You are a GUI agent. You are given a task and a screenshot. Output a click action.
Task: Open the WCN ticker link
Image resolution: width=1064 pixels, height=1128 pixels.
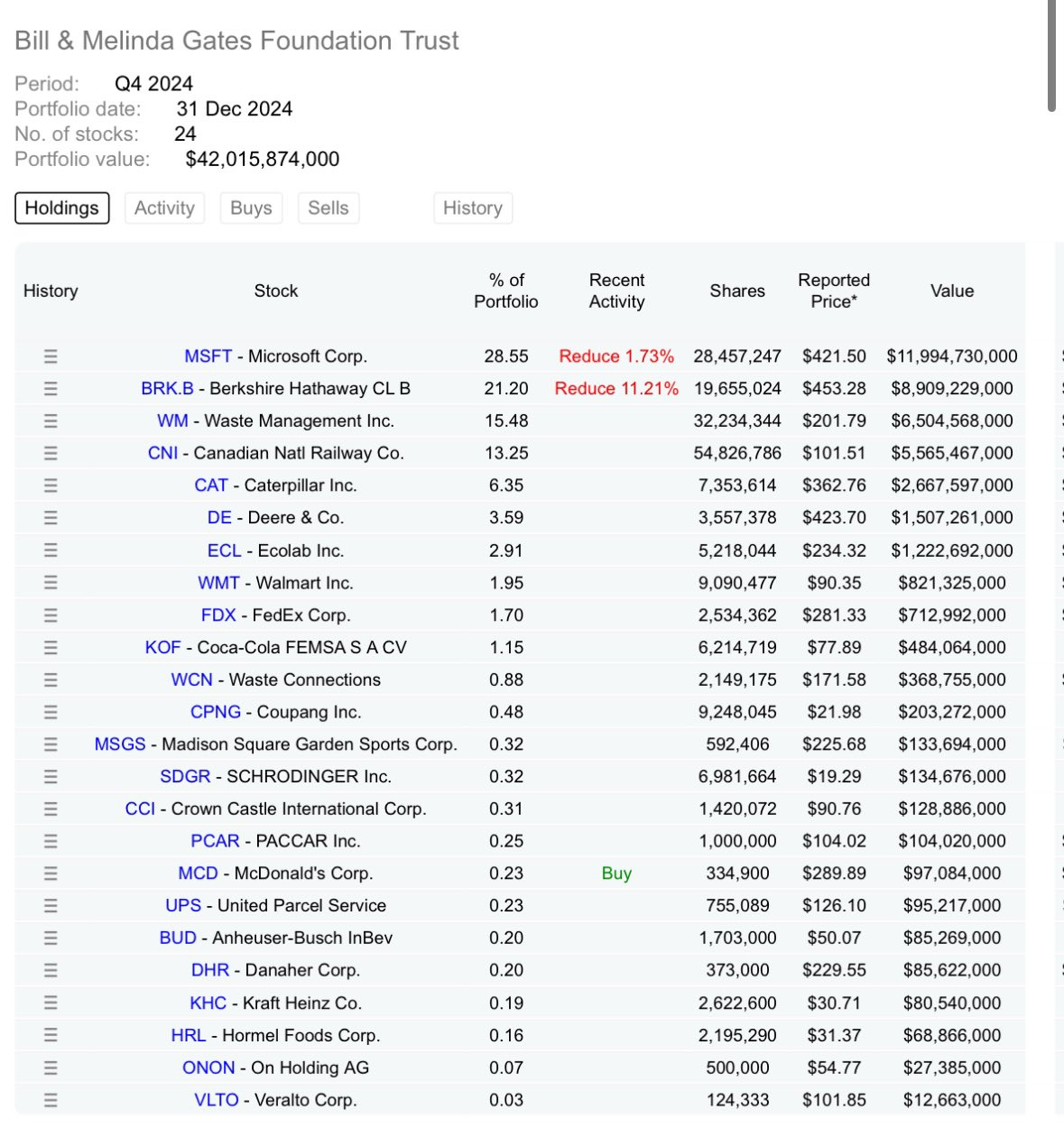[x=192, y=680]
